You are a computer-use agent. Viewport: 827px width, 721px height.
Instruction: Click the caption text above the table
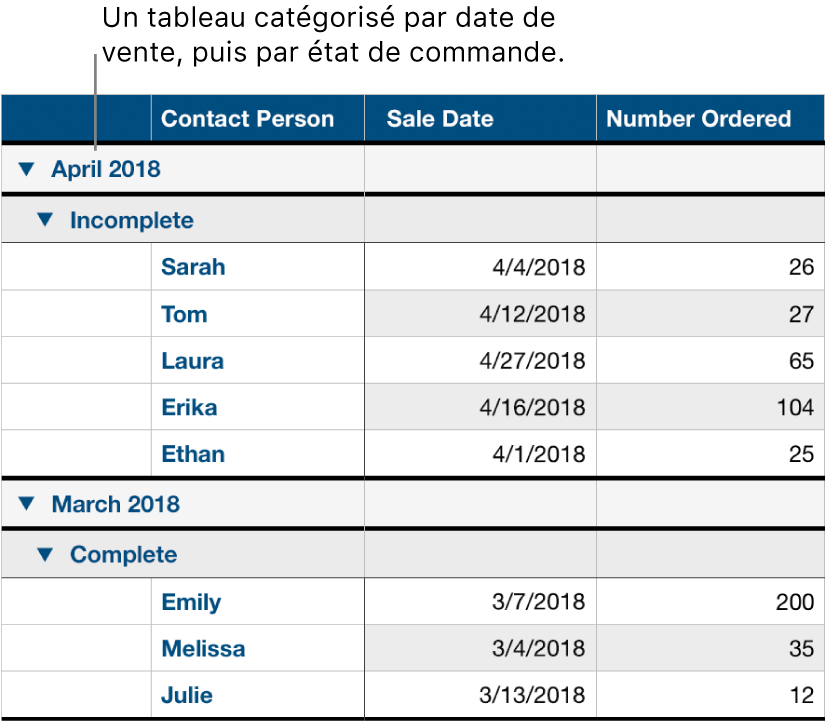pyautogui.click(x=330, y=35)
